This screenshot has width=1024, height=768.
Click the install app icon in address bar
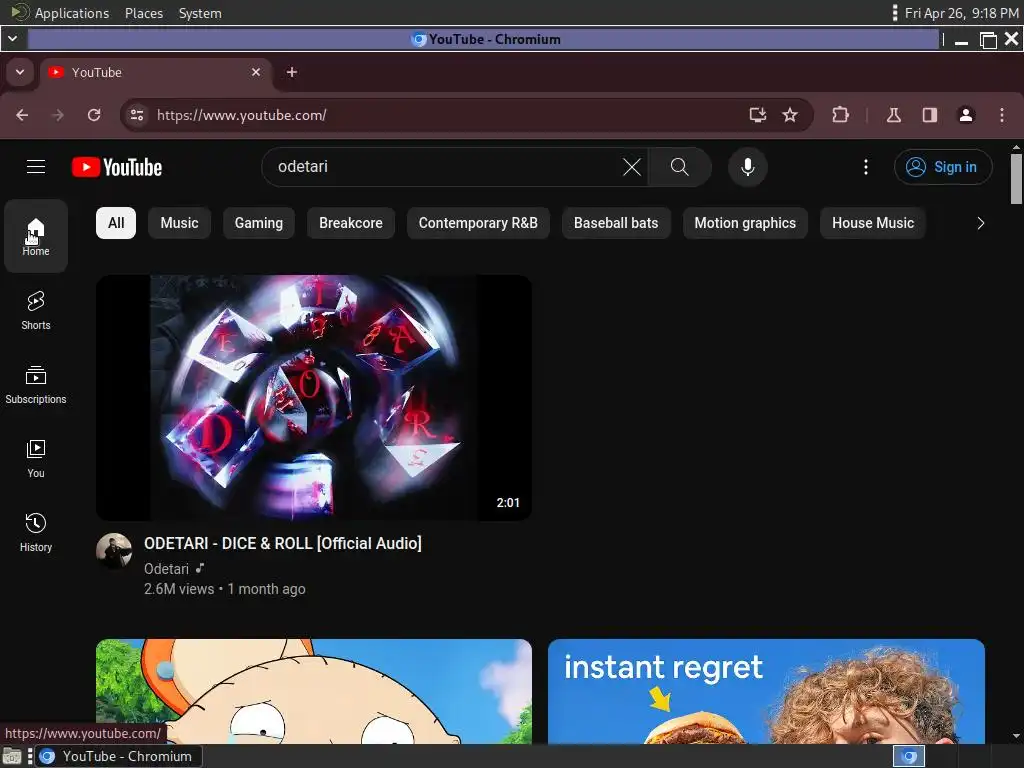coord(758,116)
